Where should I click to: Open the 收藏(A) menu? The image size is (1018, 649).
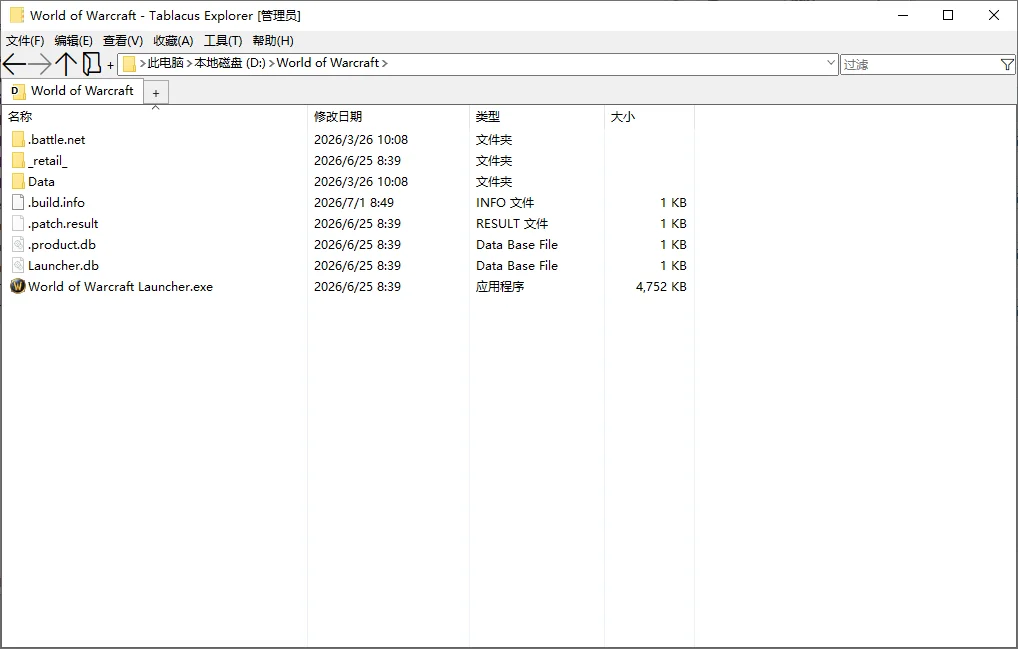173,41
